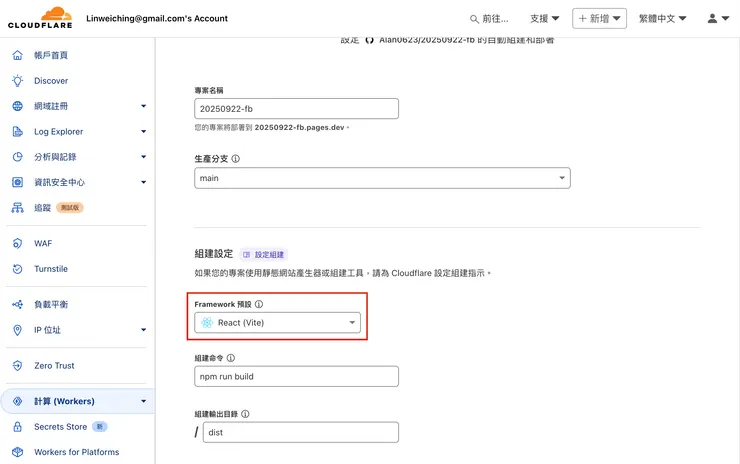The width and height of the screenshot is (740, 464).
Task: Expand the 分析與記錄 sidebar section
Action: coord(143,157)
